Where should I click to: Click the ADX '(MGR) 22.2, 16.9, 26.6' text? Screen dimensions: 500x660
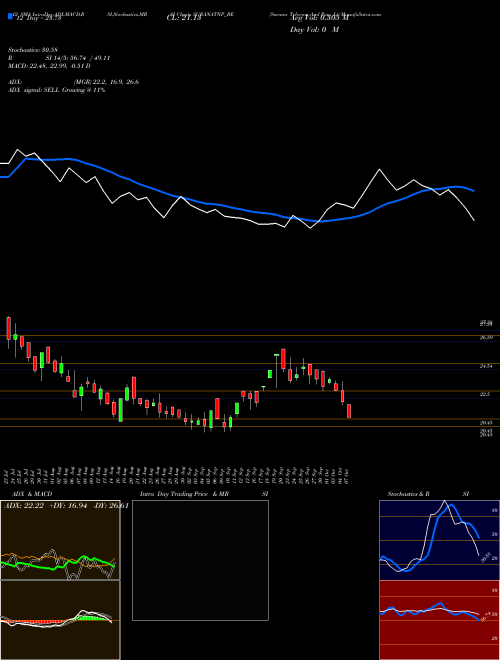point(106,82)
